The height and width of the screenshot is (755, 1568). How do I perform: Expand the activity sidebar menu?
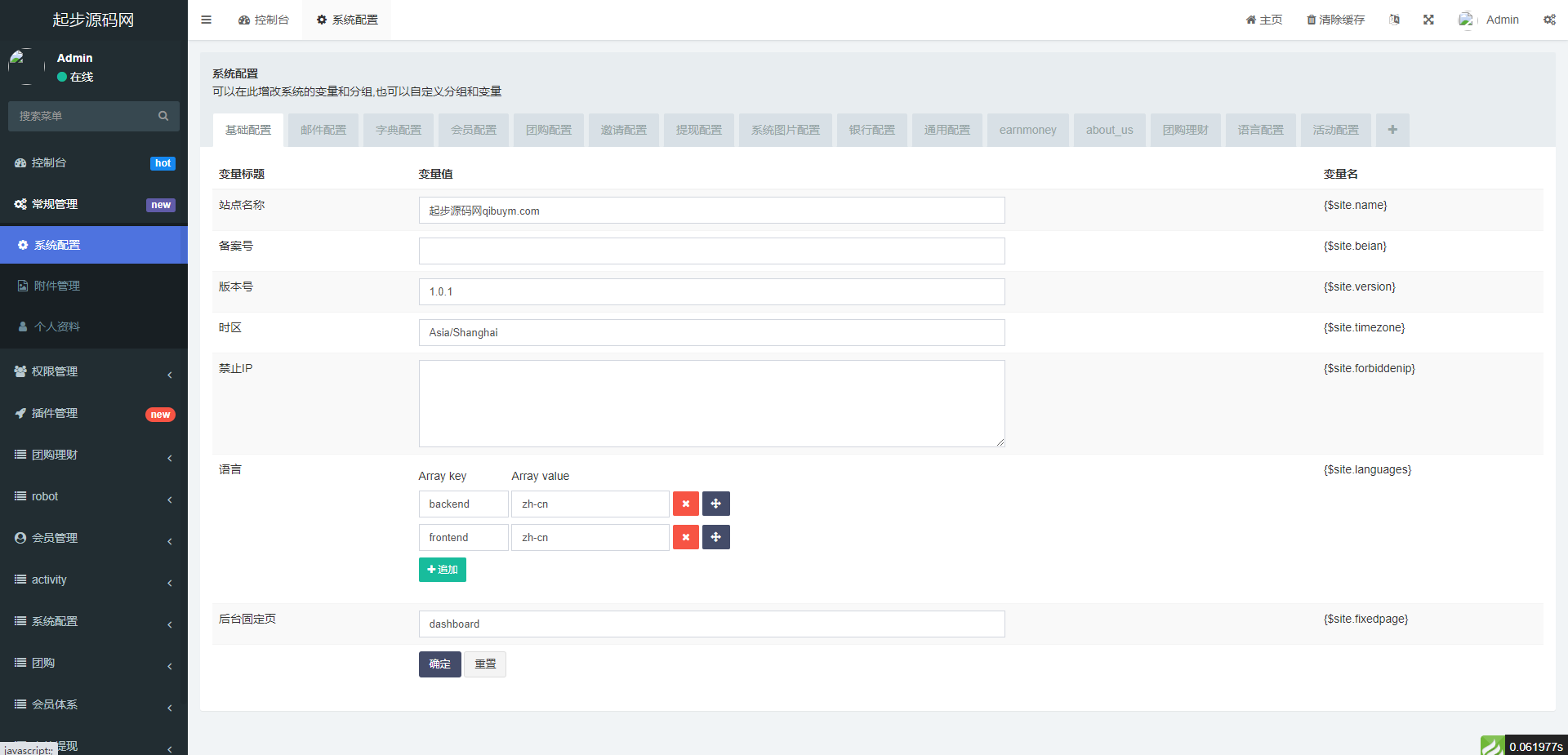click(x=94, y=580)
